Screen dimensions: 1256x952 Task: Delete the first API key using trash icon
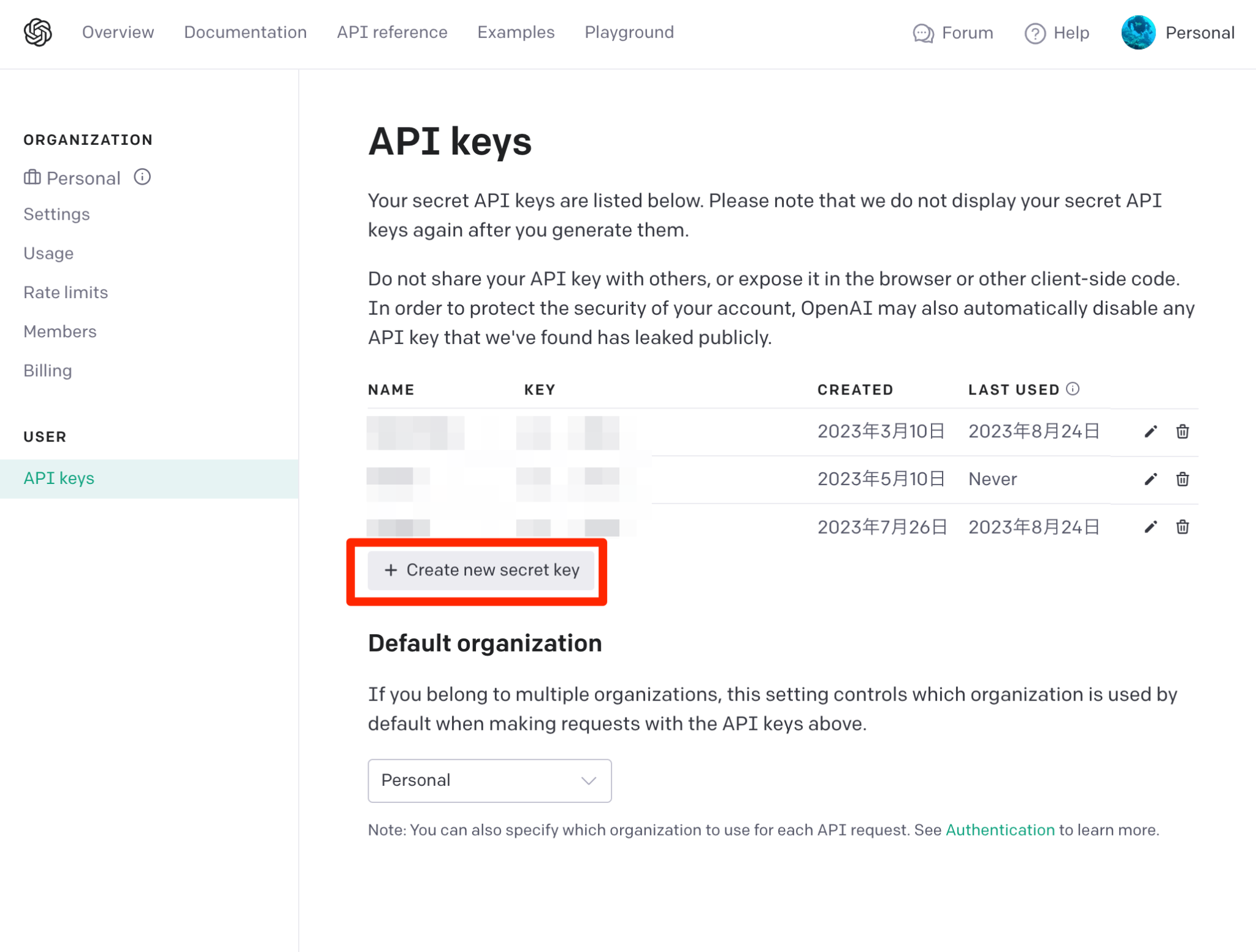tap(1182, 431)
